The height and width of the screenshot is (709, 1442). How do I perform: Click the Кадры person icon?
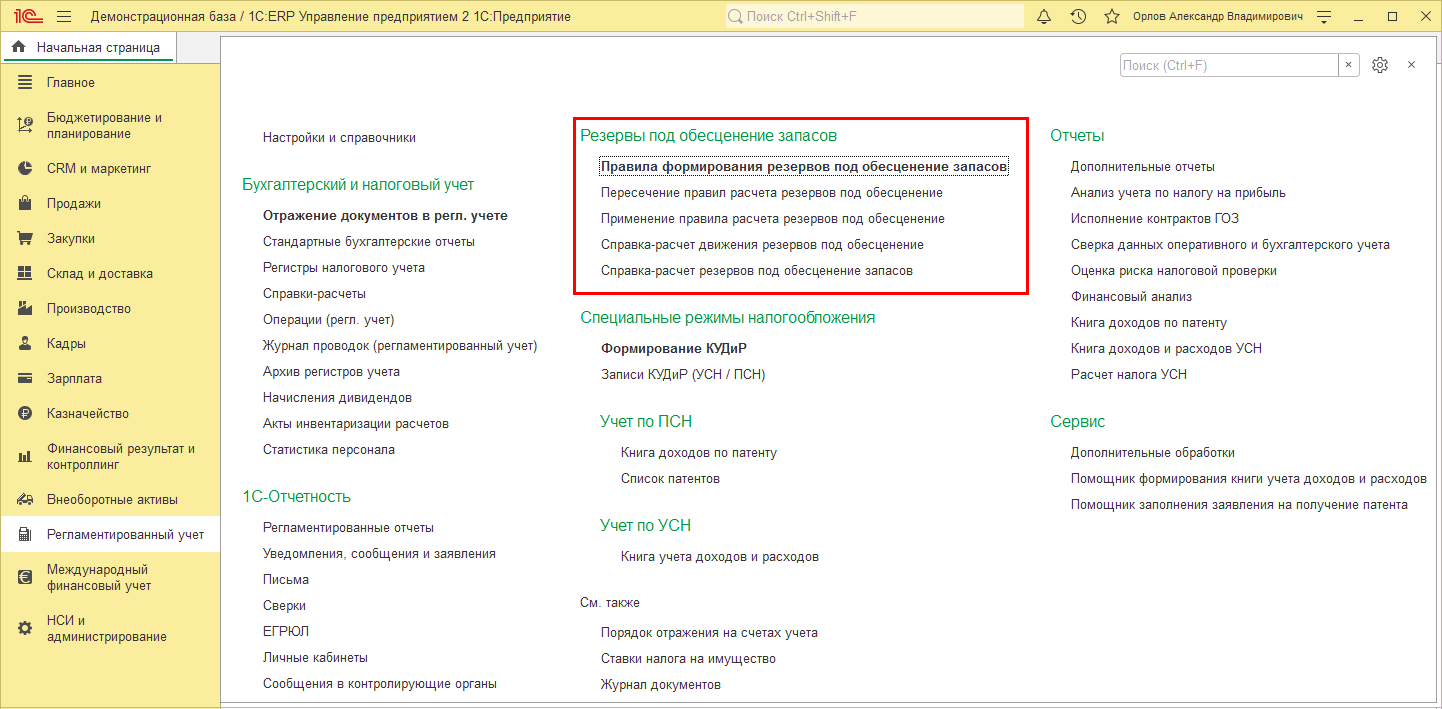[x=26, y=344]
